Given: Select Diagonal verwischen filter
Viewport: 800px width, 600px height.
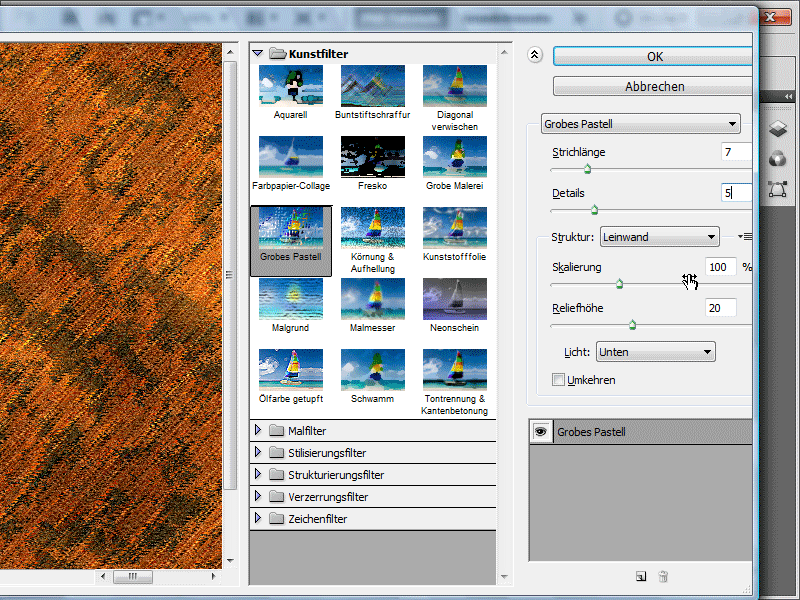Looking at the screenshot, I should [x=455, y=86].
